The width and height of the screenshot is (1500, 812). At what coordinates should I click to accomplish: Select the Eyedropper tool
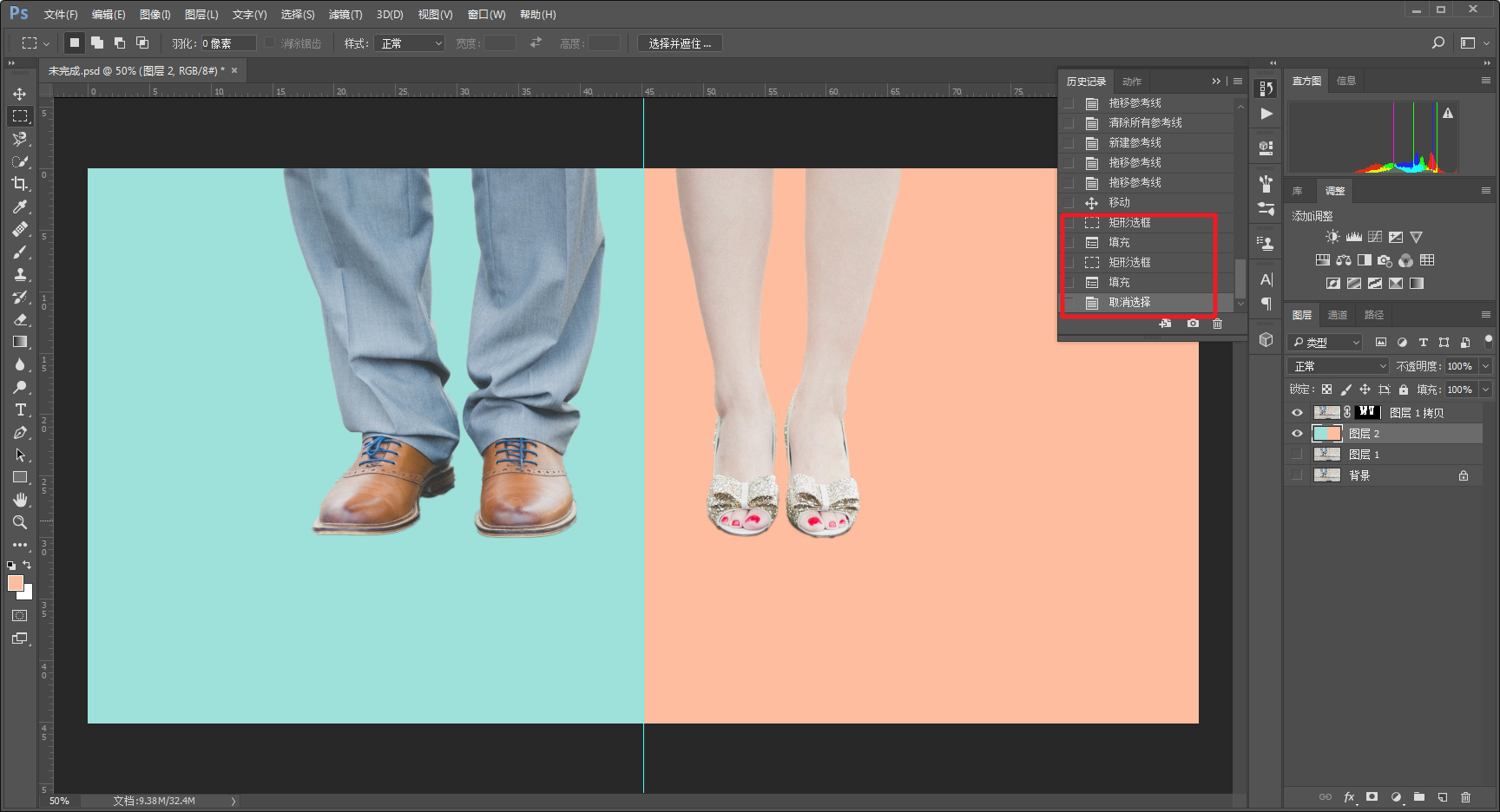pos(19,206)
